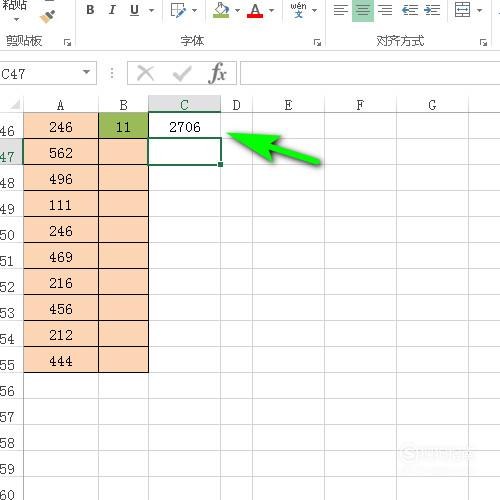Image resolution: width=500 pixels, height=500 pixels.
Task: Select green cell B46 with 11
Action: point(123,126)
